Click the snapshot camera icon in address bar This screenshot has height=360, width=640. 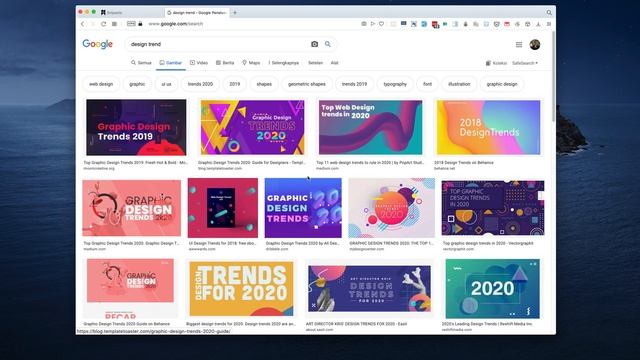click(364, 24)
